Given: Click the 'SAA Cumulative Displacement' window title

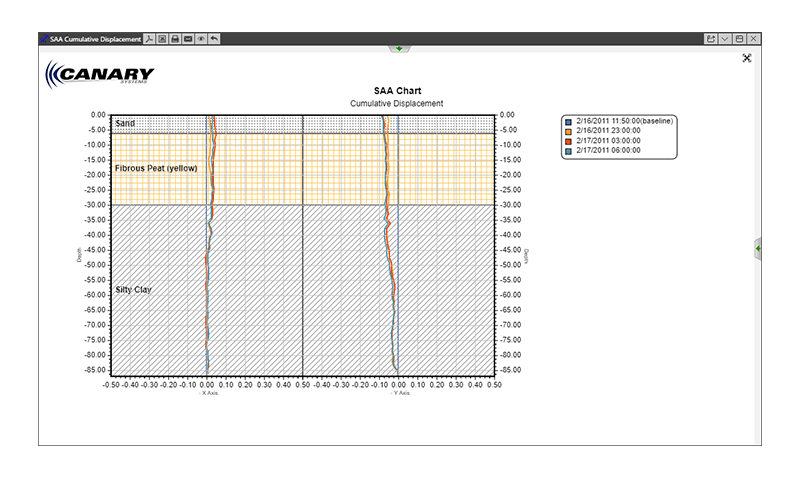Looking at the screenshot, I should [x=95, y=39].
